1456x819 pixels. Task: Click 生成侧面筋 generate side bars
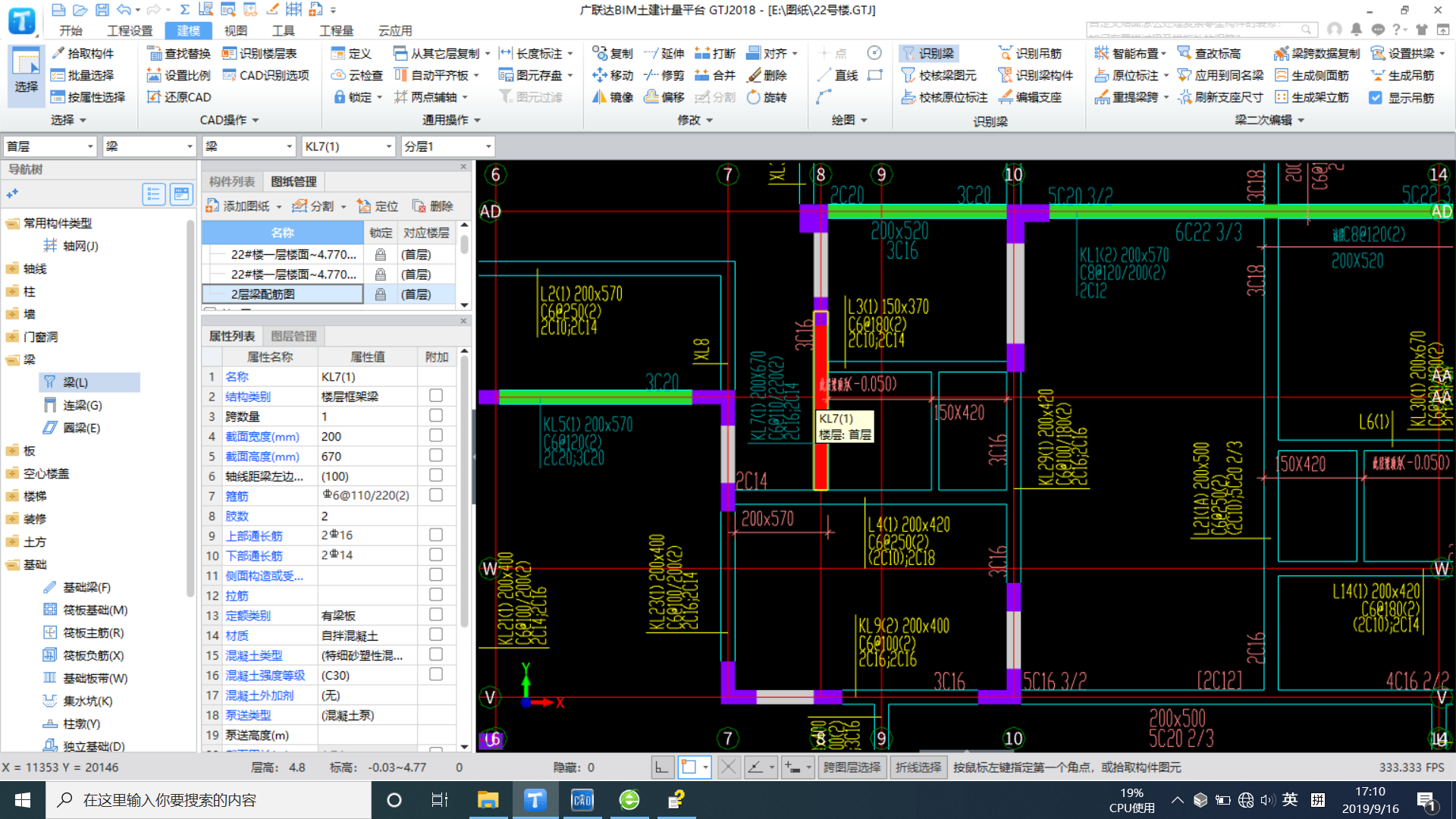coord(1312,75)
